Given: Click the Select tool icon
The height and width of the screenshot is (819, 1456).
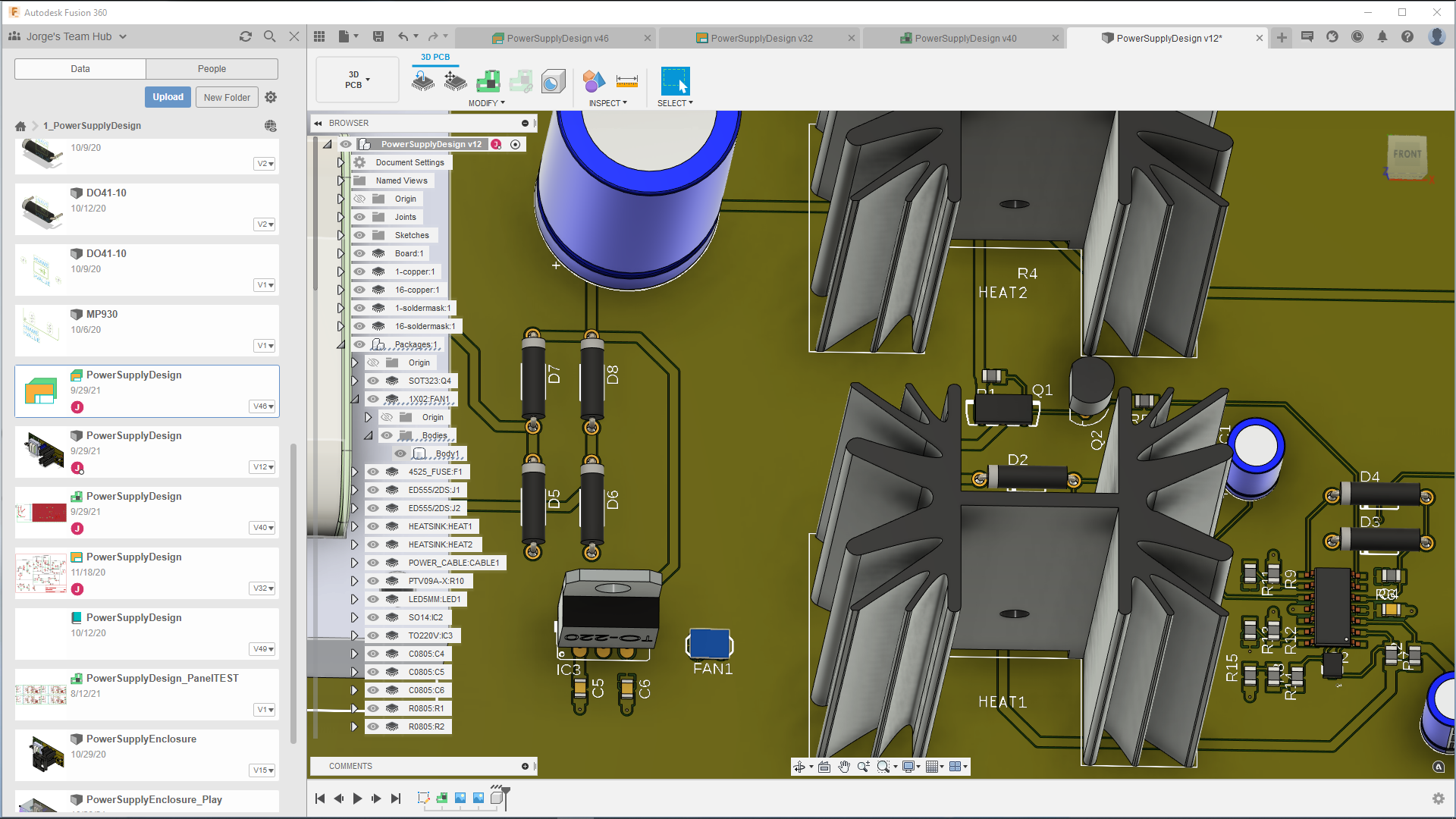Looking at the screenshot, I should point(675,80).
